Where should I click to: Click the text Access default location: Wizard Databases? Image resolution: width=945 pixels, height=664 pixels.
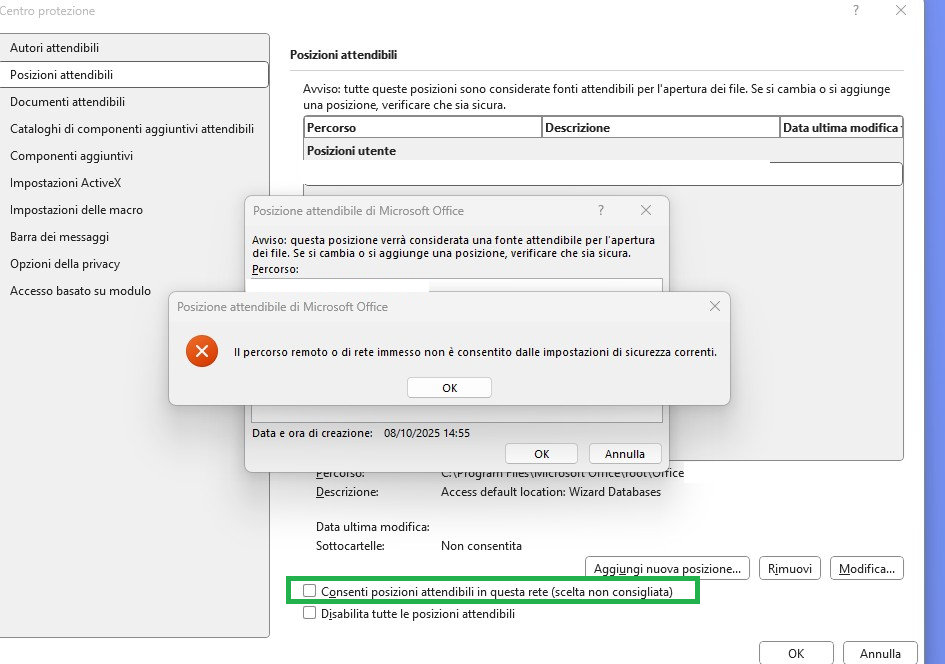[x=551, y=492]
